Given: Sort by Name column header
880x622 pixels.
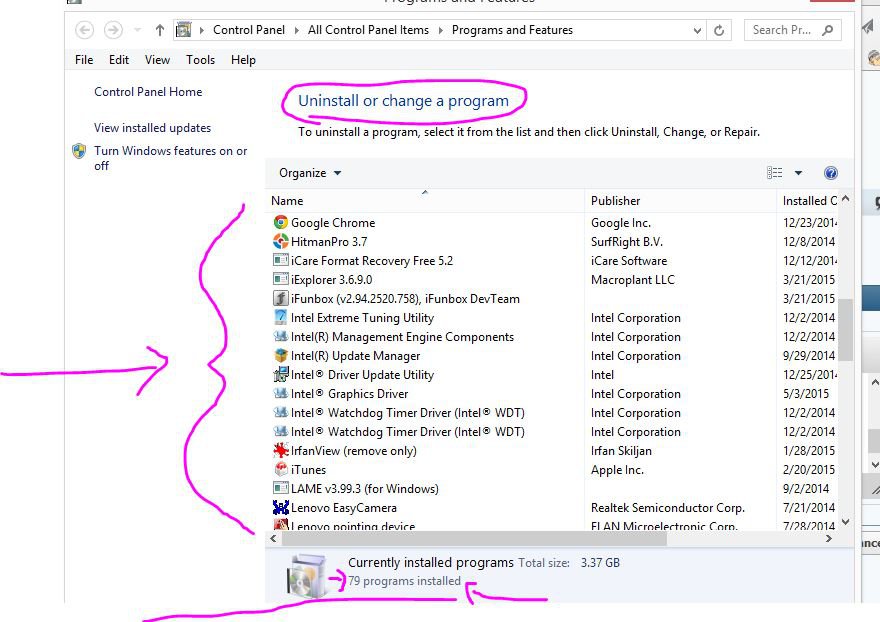Looking at the screenshot, I should pyautogui.click(x=425, y=200).
